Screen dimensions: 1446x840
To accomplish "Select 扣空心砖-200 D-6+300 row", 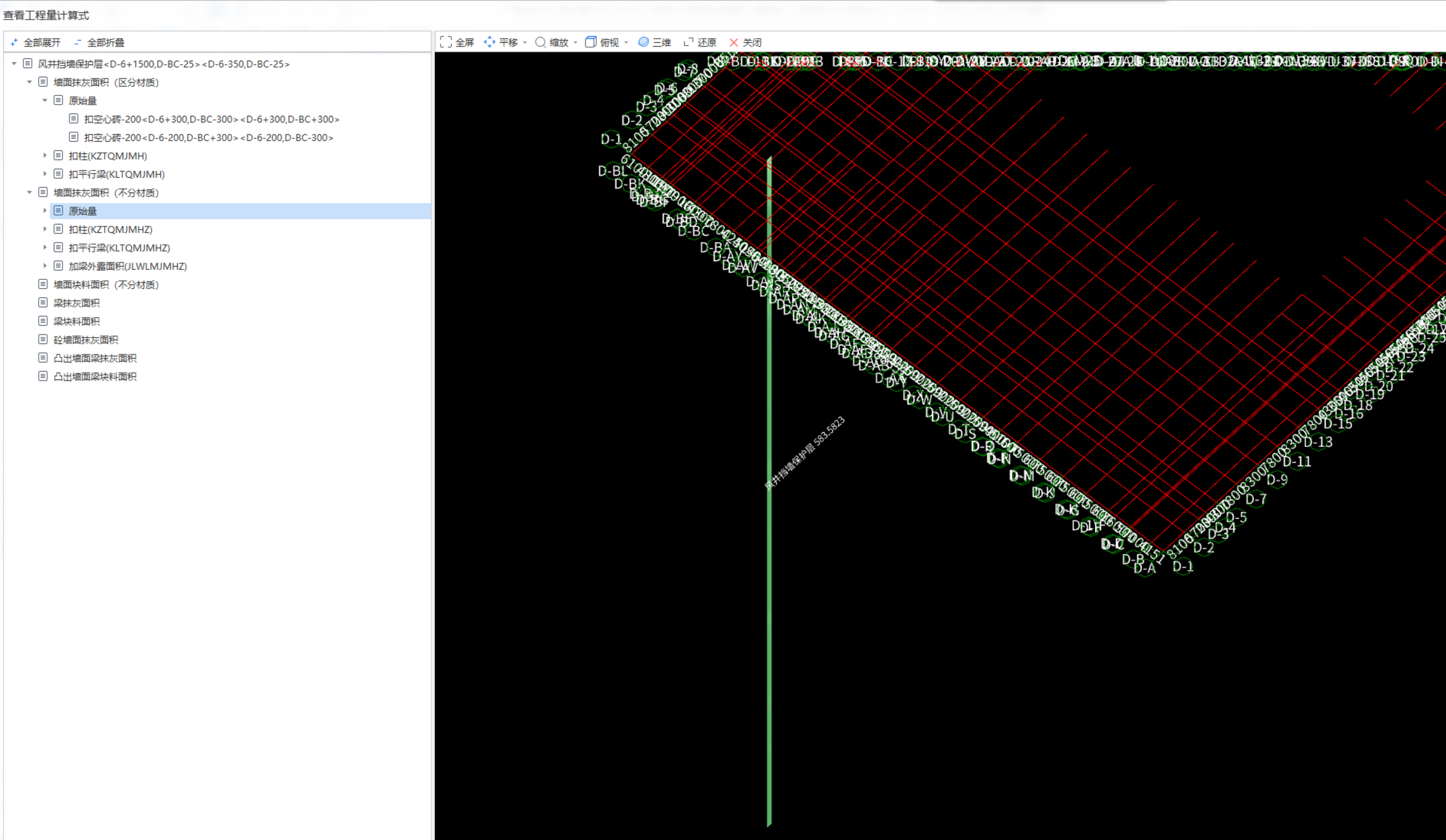I will 212,119.
